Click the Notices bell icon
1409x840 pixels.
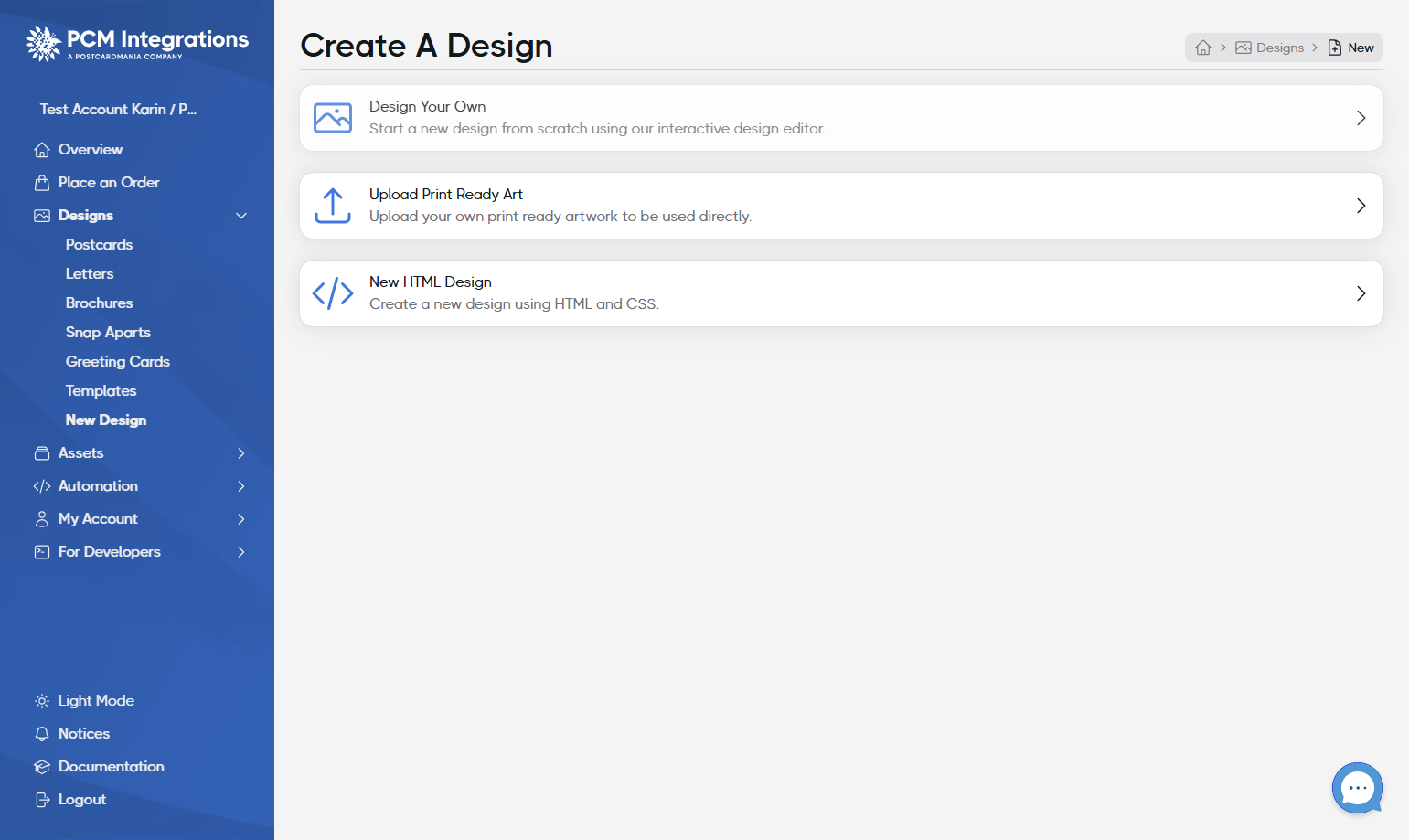42,734
